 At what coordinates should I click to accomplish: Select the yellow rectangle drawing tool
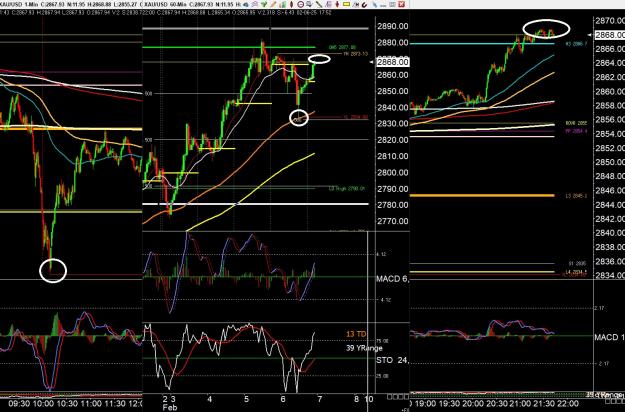(346, 4)
